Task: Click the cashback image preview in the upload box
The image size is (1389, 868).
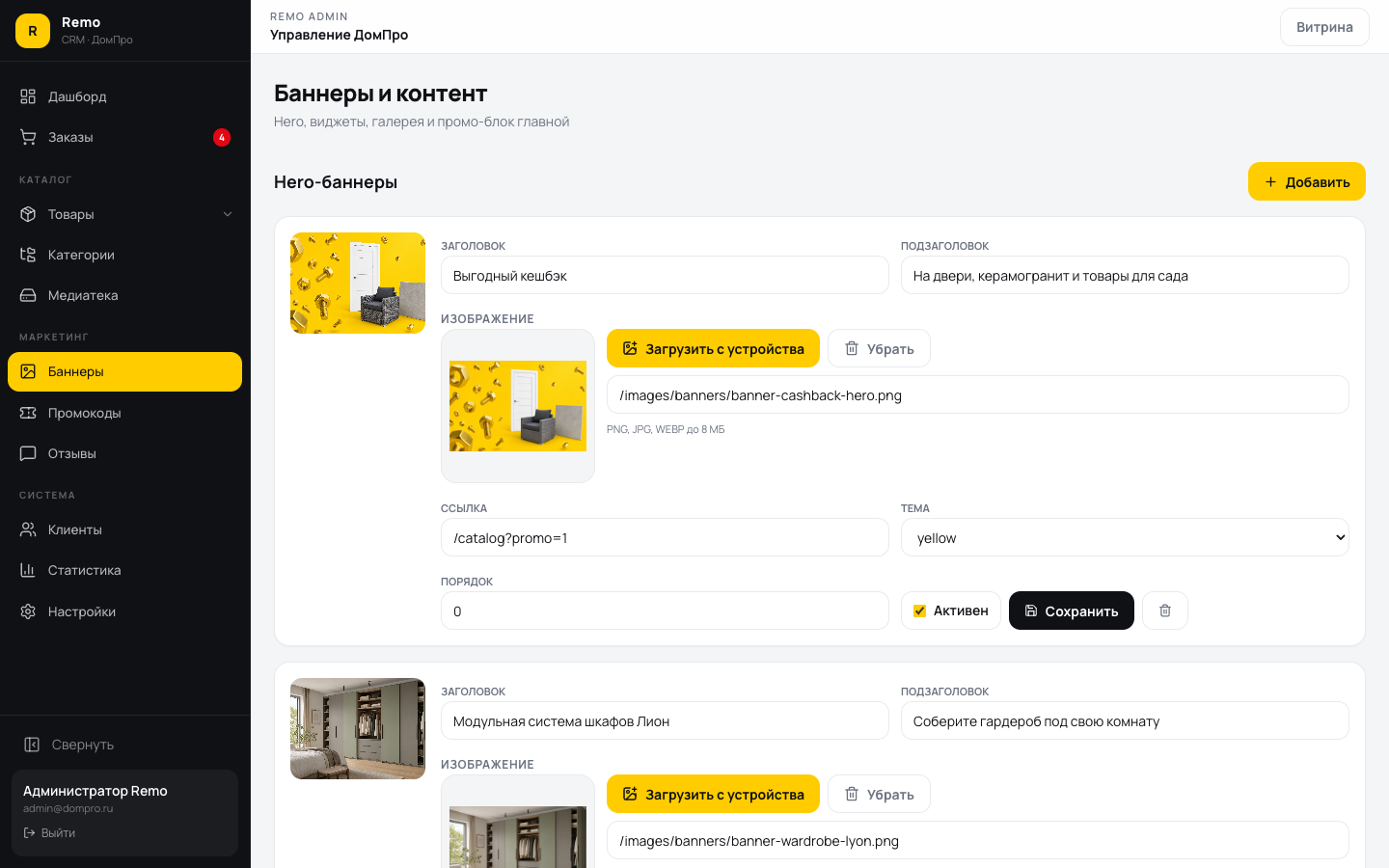Action: click(x=518, y=406)
